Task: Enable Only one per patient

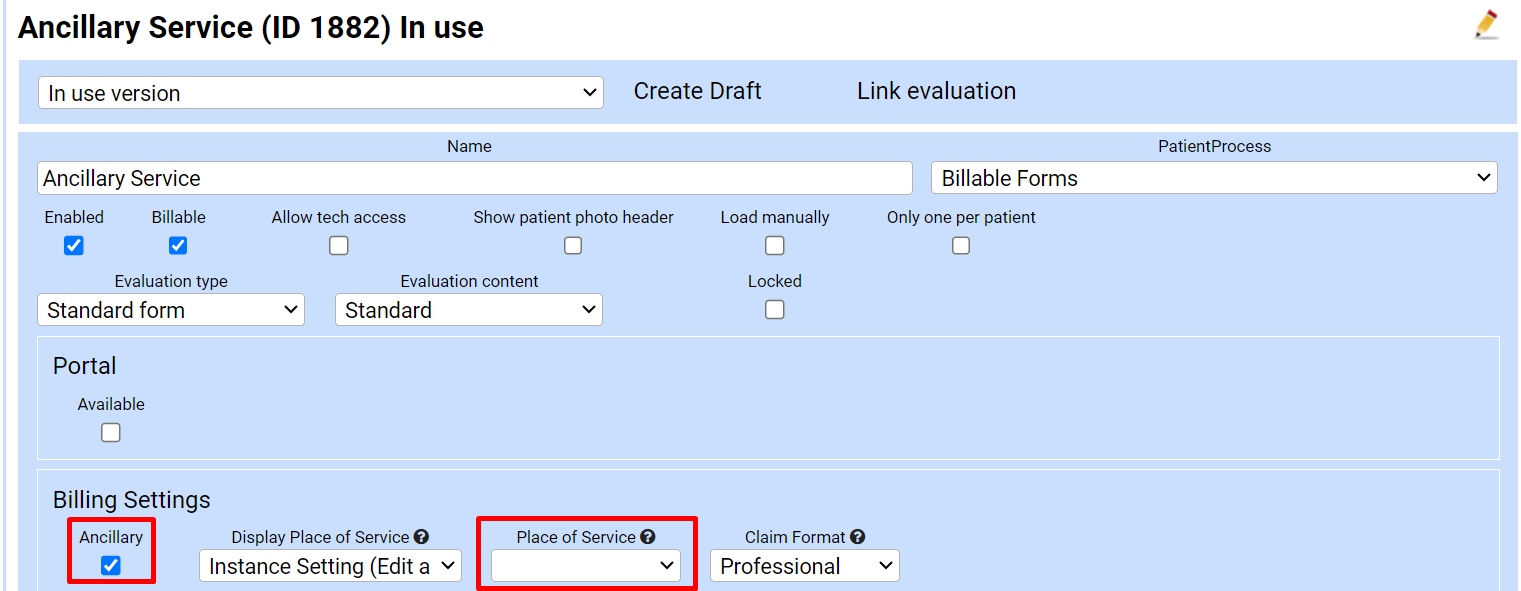Action: tap(961, 245)
